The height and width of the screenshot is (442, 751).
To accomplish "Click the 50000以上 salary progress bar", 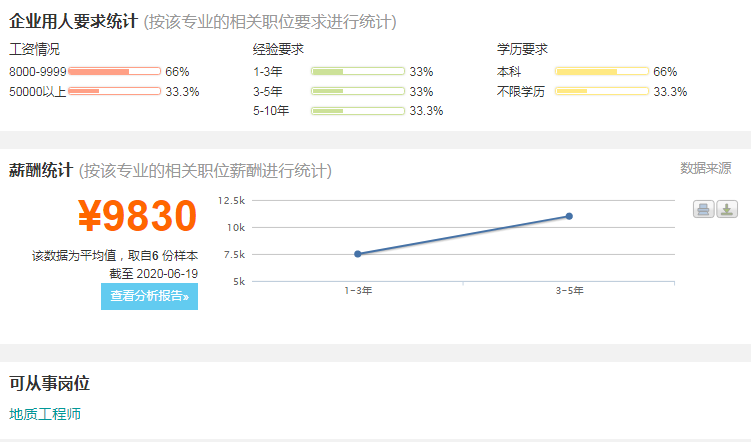I will click(114, 91).
